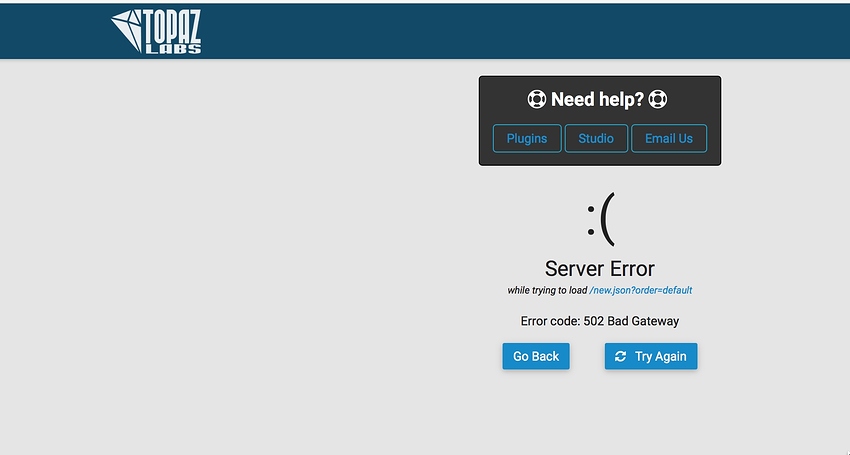Open the Studio help section
Image resolution: width=850 pixels, height=455 pixels.
click(596, 138)
